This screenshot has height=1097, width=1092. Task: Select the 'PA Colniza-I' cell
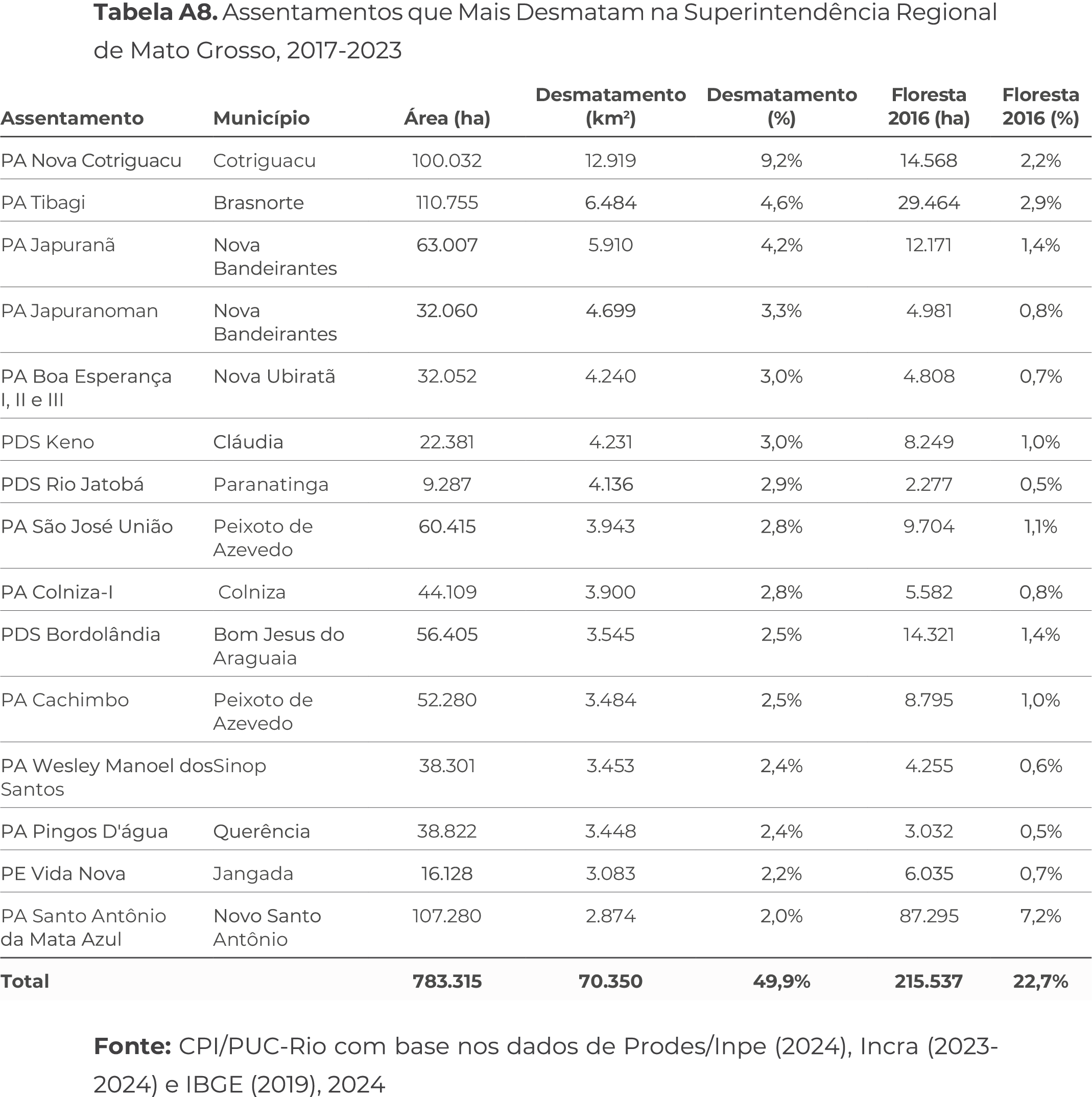click(x=57, y=592)
